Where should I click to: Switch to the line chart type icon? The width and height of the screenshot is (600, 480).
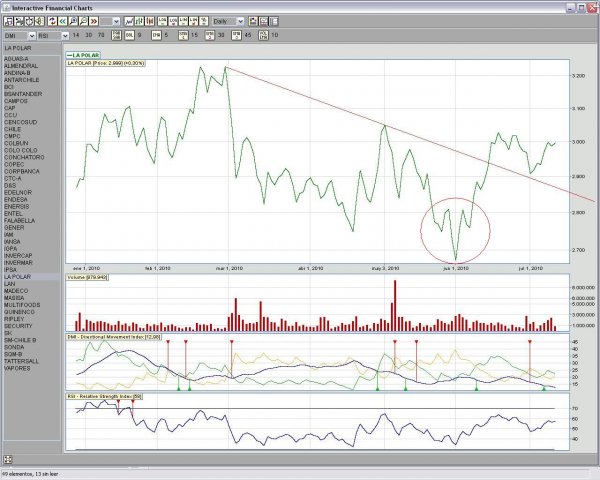[x=129, y=21]
